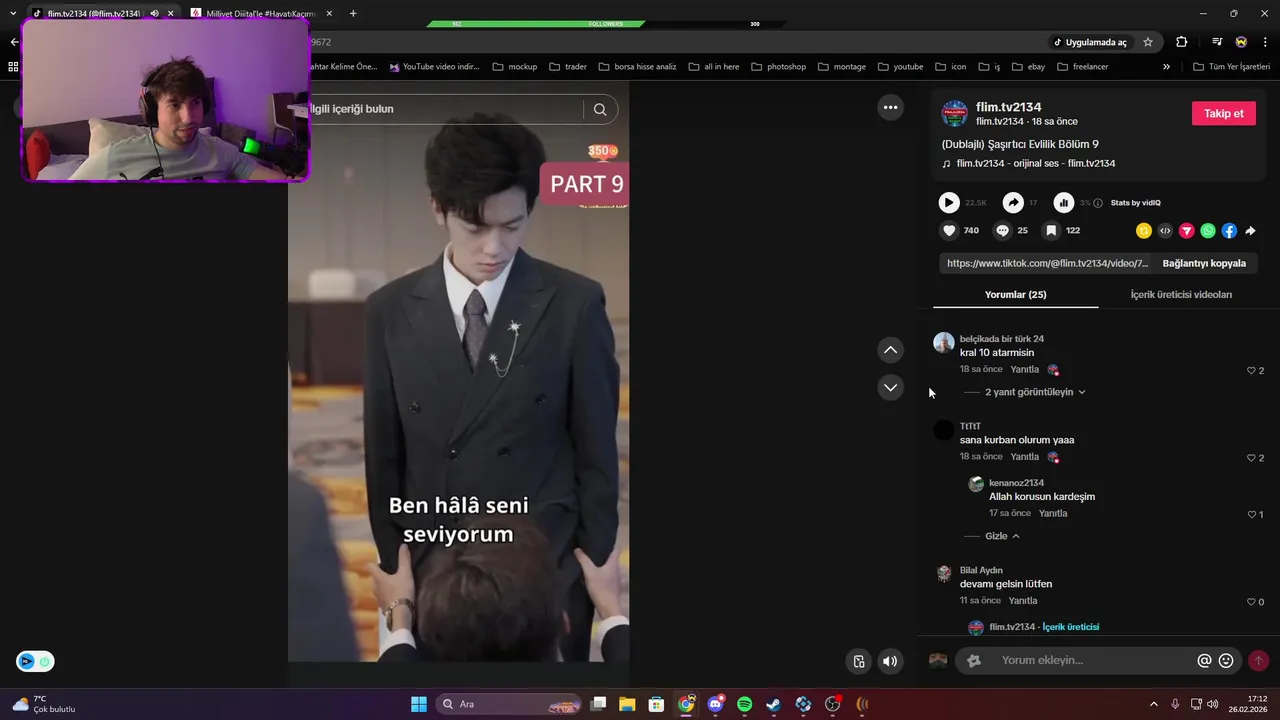The width and height of the screenshot is (1280, 720).
Task: Open a new browser tab
Action: pos(353,13)
